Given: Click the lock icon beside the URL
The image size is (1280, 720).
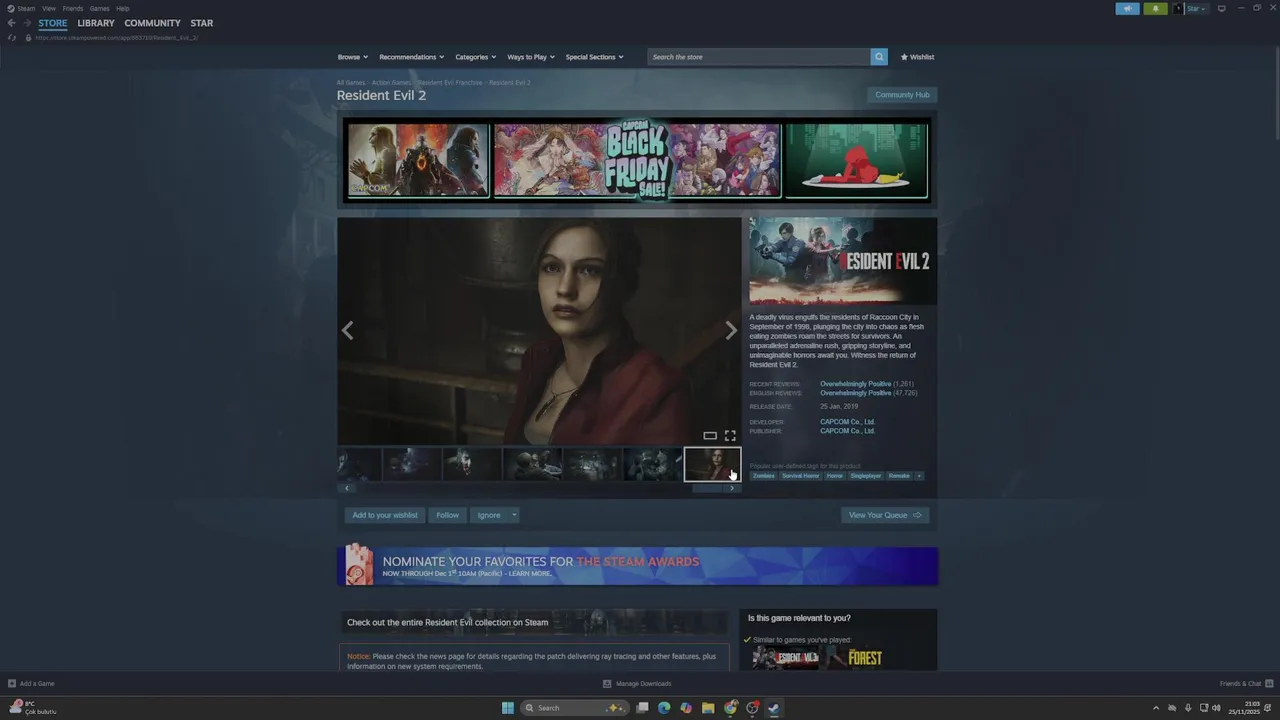Looking at the screenshot, I should (x=28, y=38).
